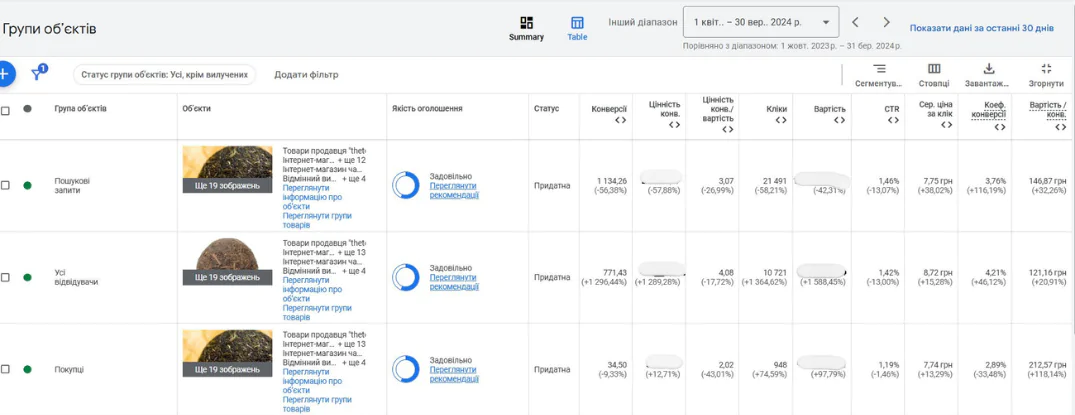Screen dimensions: 1075x415
Task: Click ad quality progress ring for Усі відвідувачі
Action: coord(406,277)
